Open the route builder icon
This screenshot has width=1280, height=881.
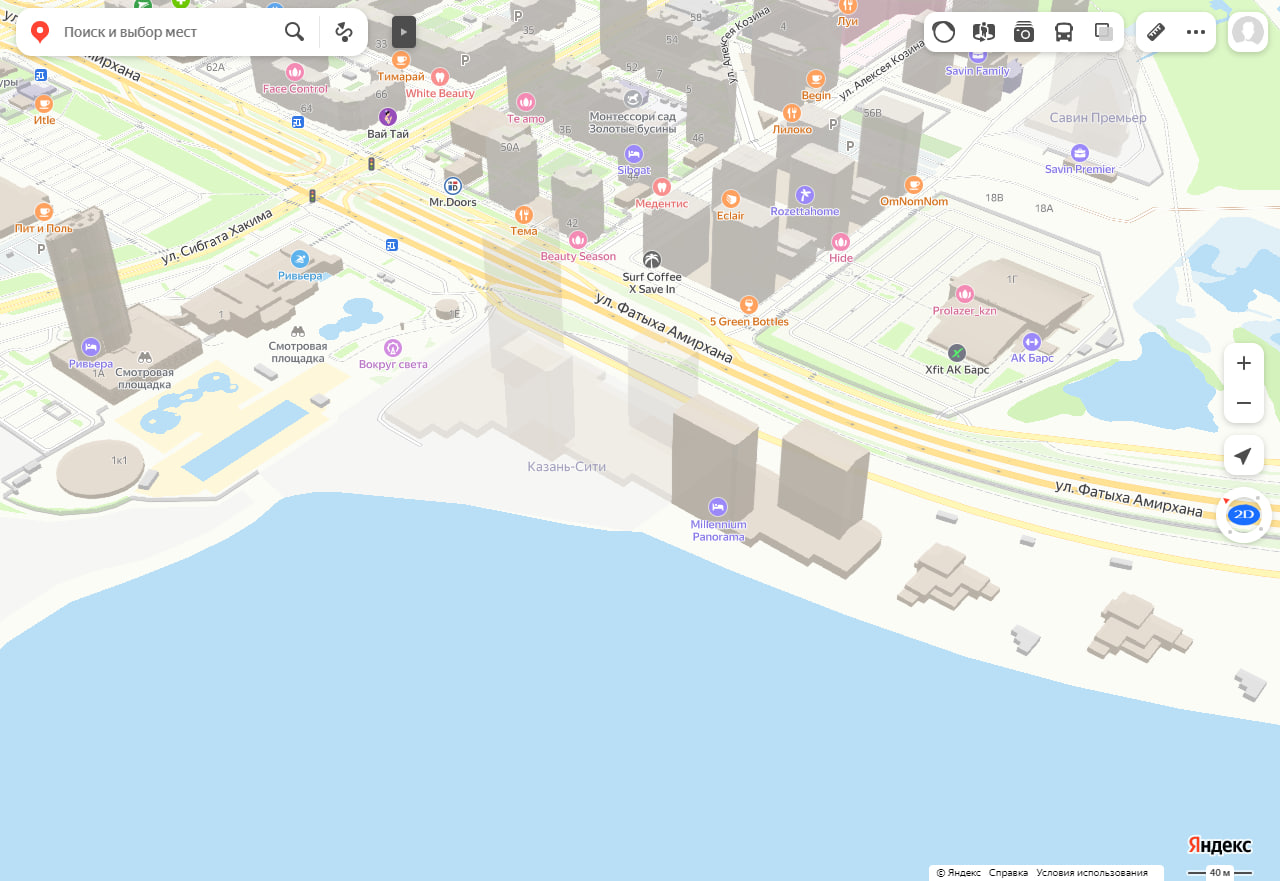click(344, 32)
